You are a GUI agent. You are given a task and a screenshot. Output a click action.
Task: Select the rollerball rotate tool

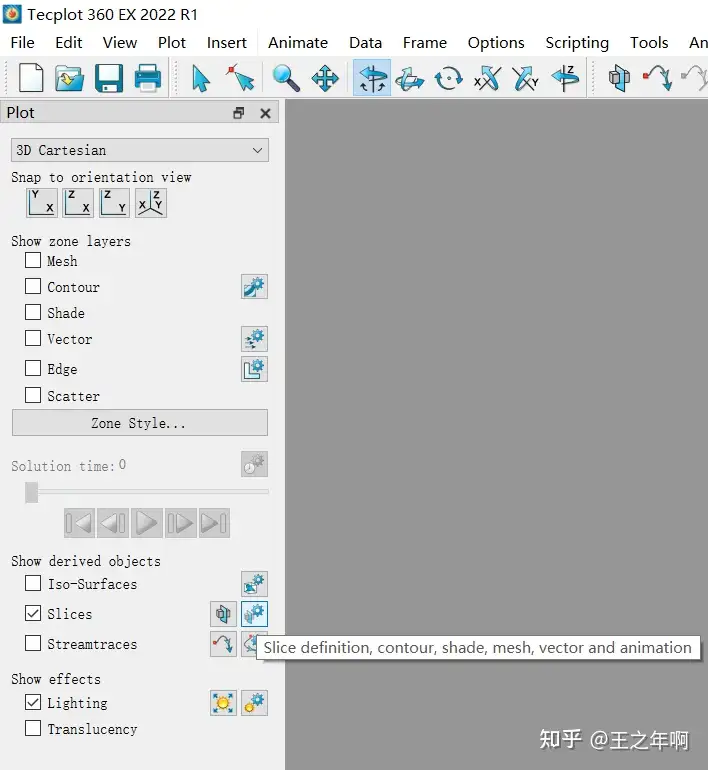[409, 79]
